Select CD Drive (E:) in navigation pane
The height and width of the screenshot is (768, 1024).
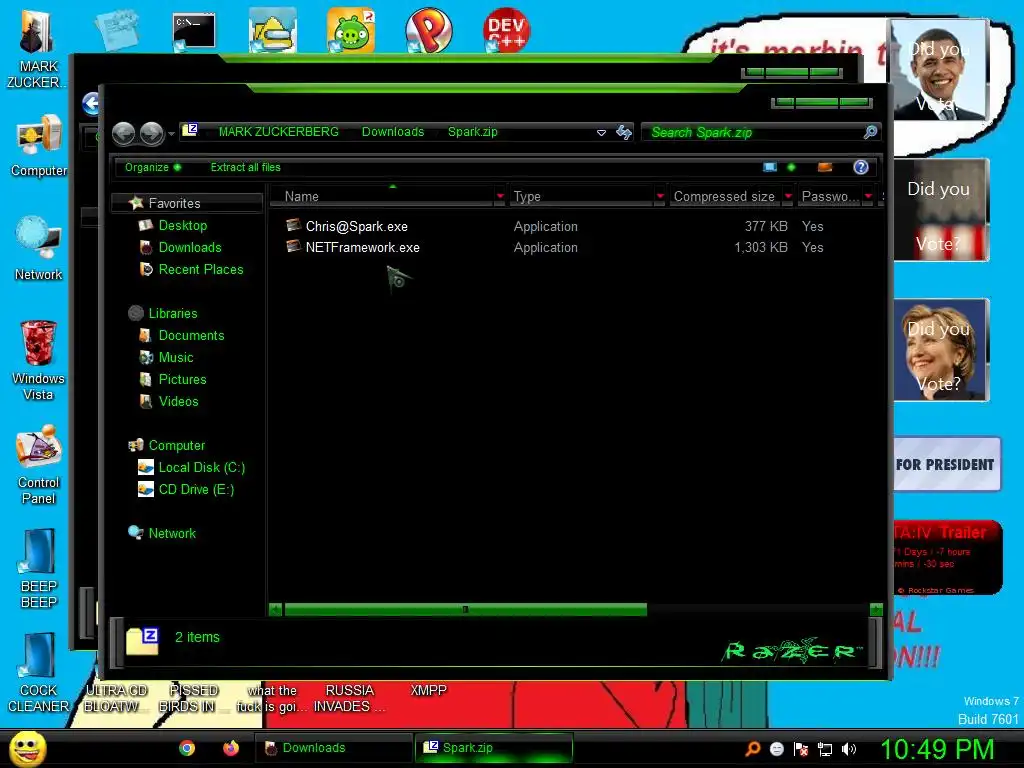pyautogui.click(x=196, y=489)
